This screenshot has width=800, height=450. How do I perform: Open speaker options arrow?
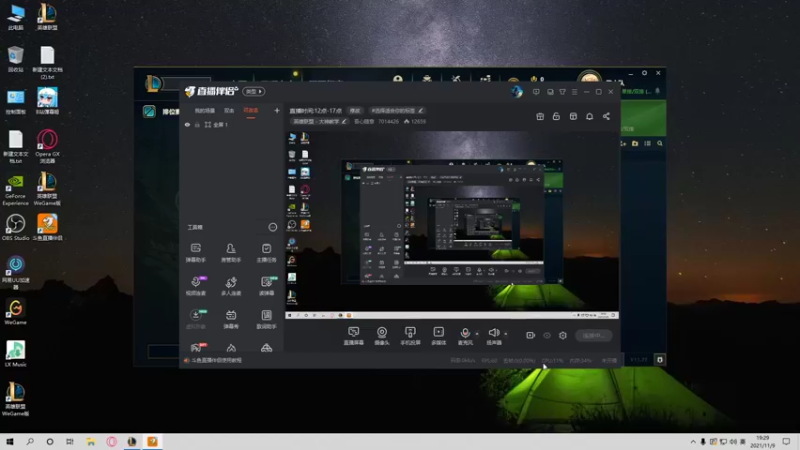[x=506, y=334]
